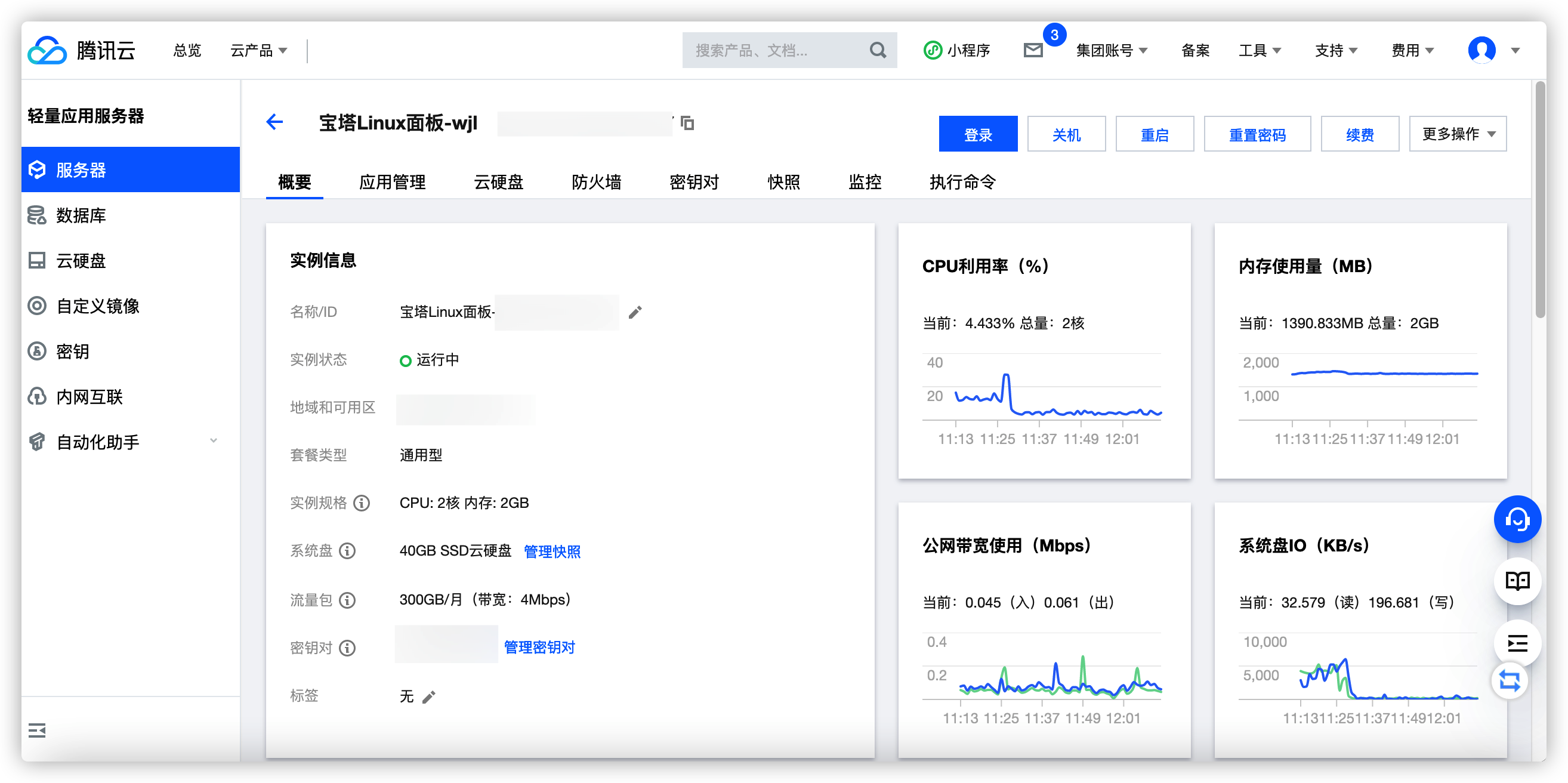Open 服务器 in the sidebar

click(130, 170)
